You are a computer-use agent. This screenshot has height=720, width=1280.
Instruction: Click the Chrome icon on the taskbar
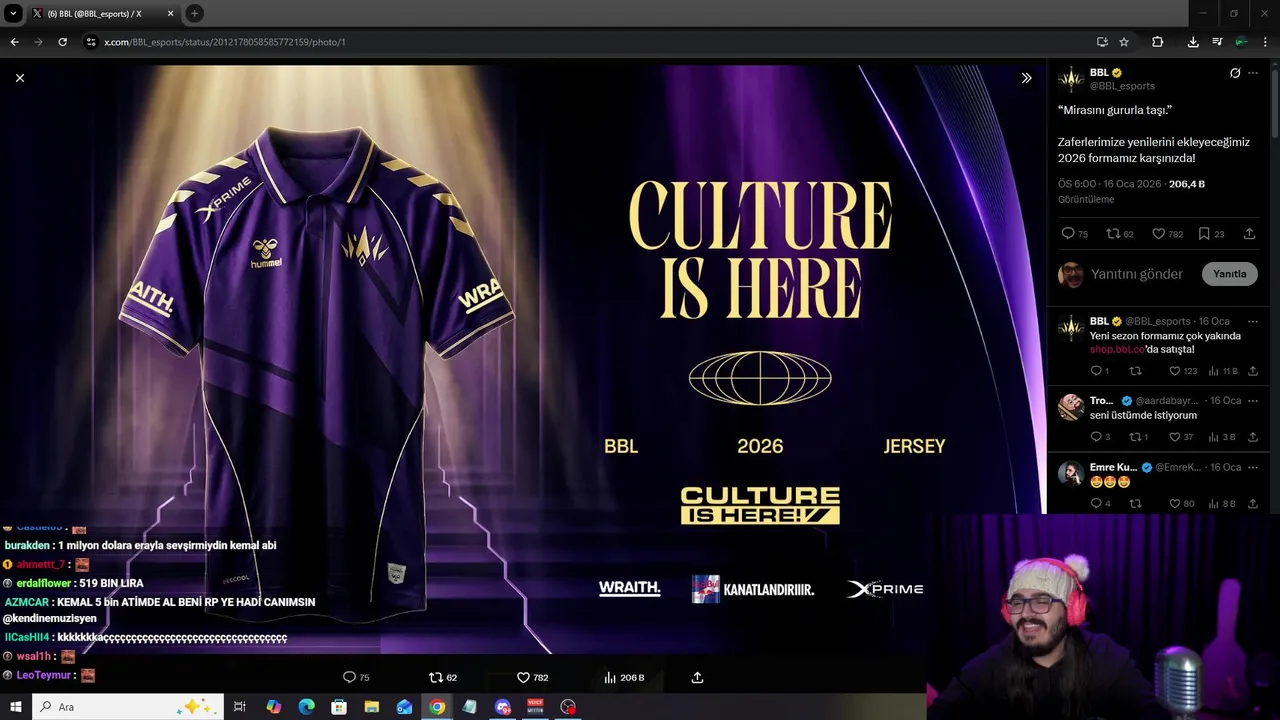pos(437,707)
